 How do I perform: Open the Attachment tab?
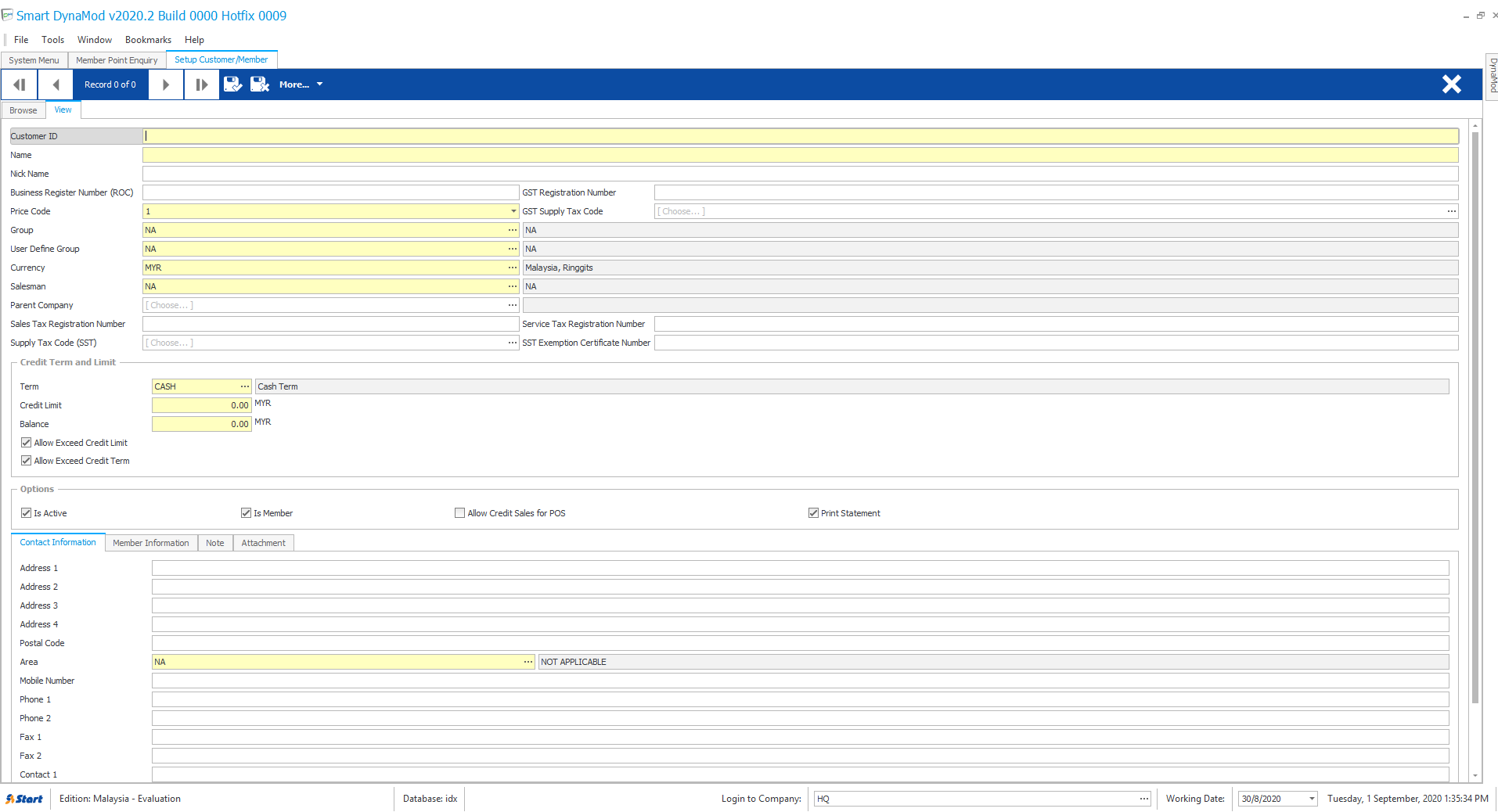click(263, 543)
